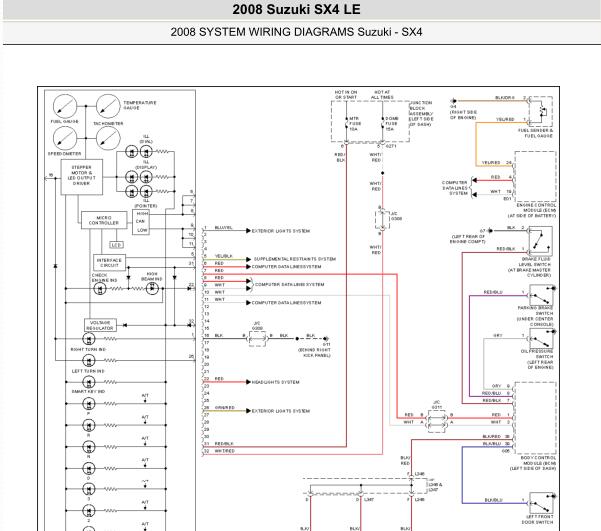The image size is (601, 531).
Task: Click the '2008 Suzuki SX4 LE' title
Action: point(297,9)
